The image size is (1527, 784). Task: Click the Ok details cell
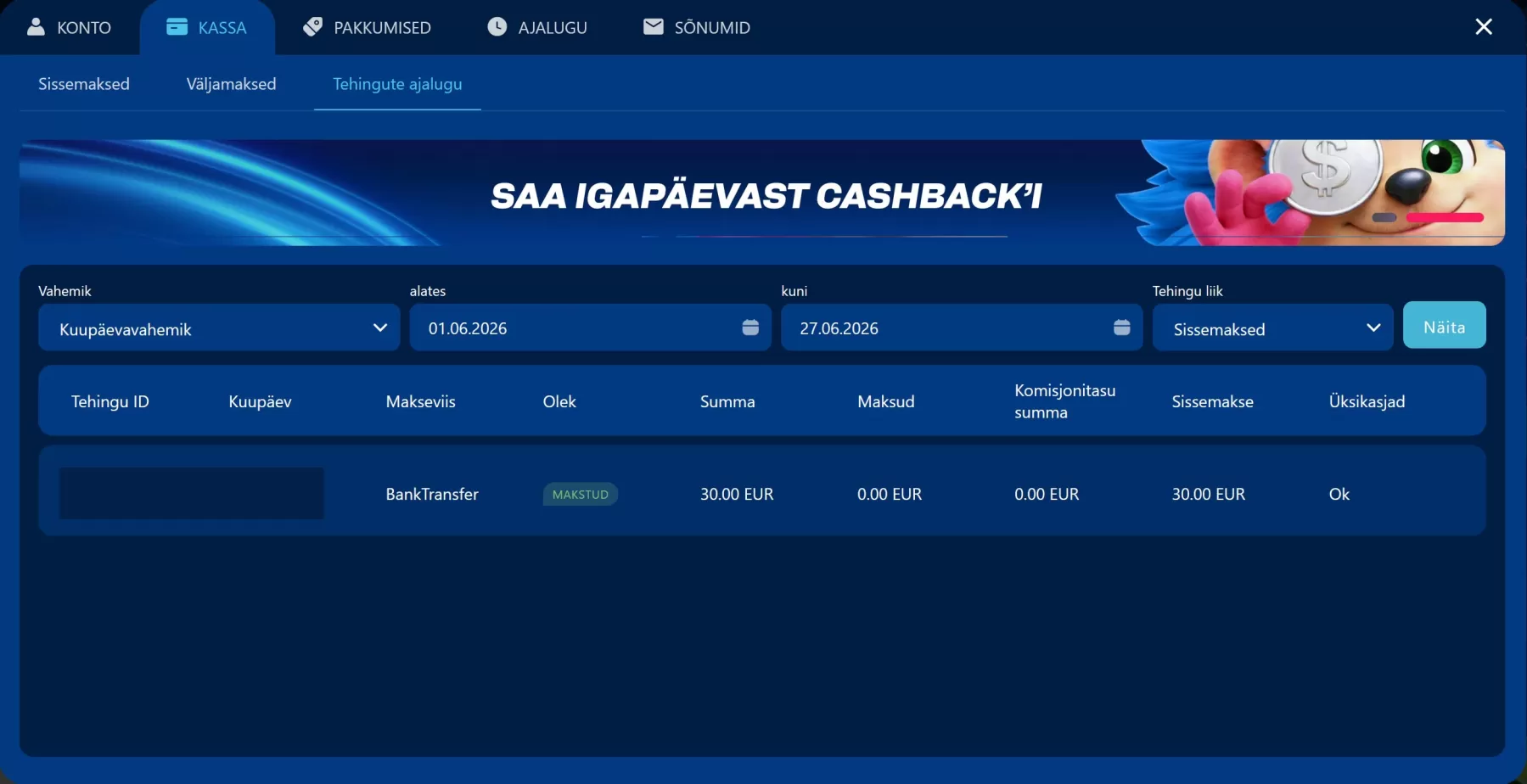1339,494
